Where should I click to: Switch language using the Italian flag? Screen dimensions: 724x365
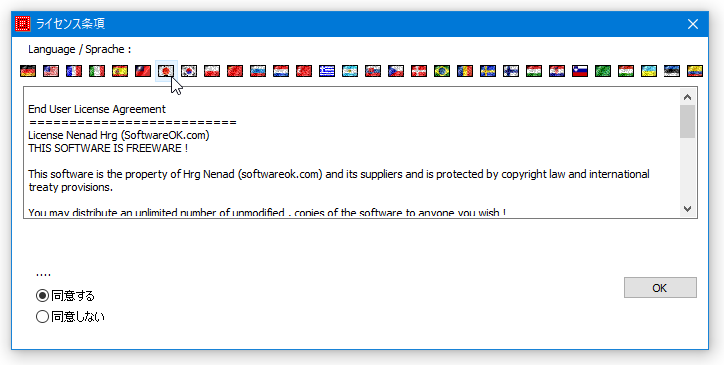97,71
